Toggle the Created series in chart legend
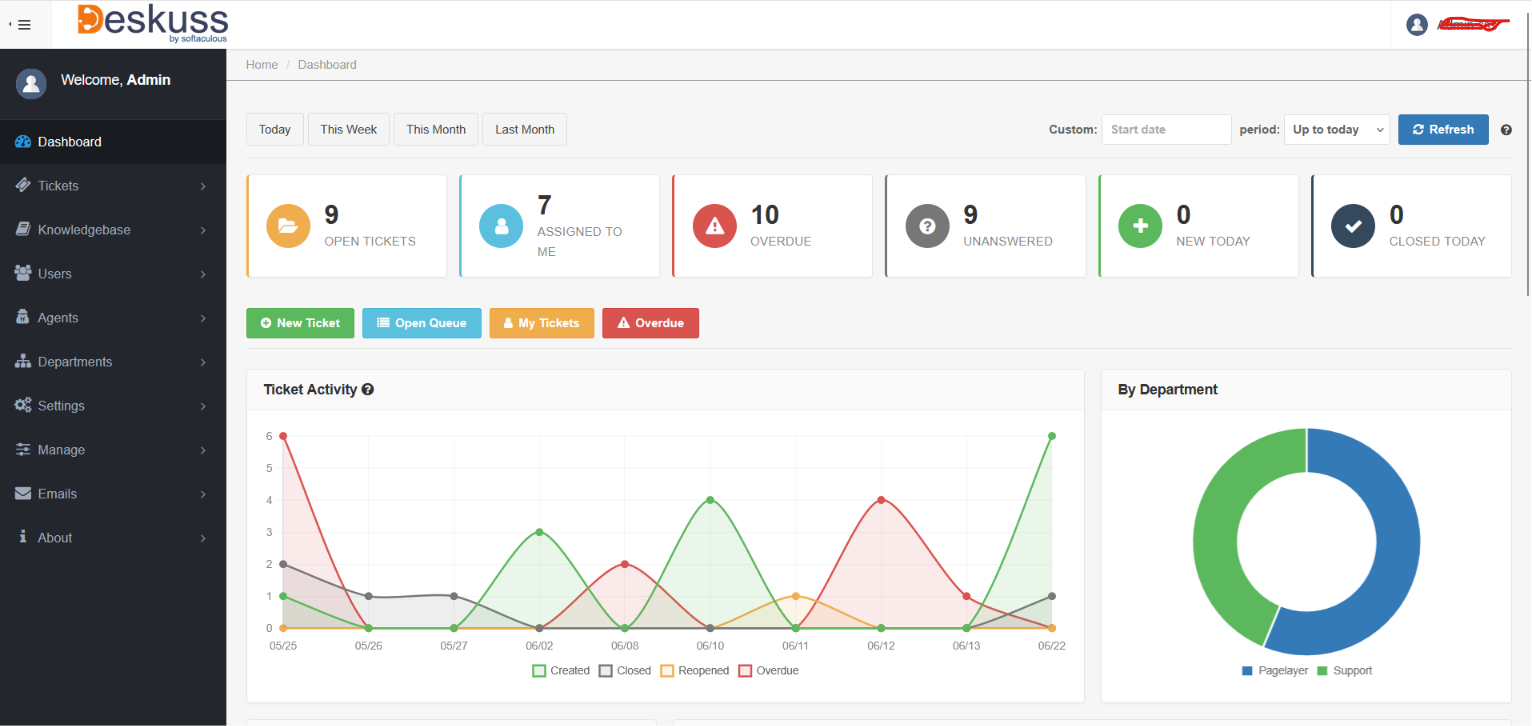This screenshot has height=726, width=1532. coord(561,671)
